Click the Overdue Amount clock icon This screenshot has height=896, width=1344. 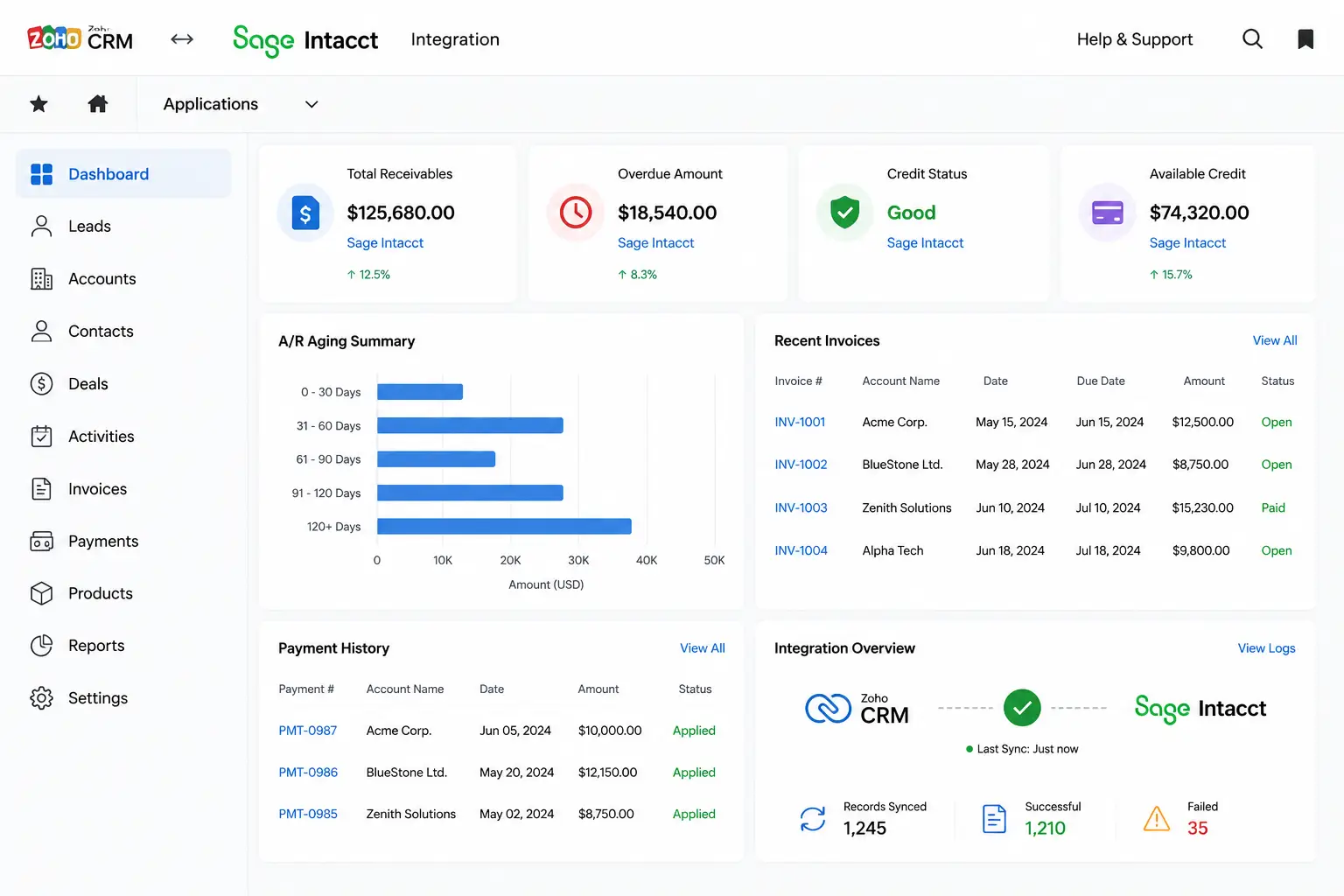tap(576, 213)
